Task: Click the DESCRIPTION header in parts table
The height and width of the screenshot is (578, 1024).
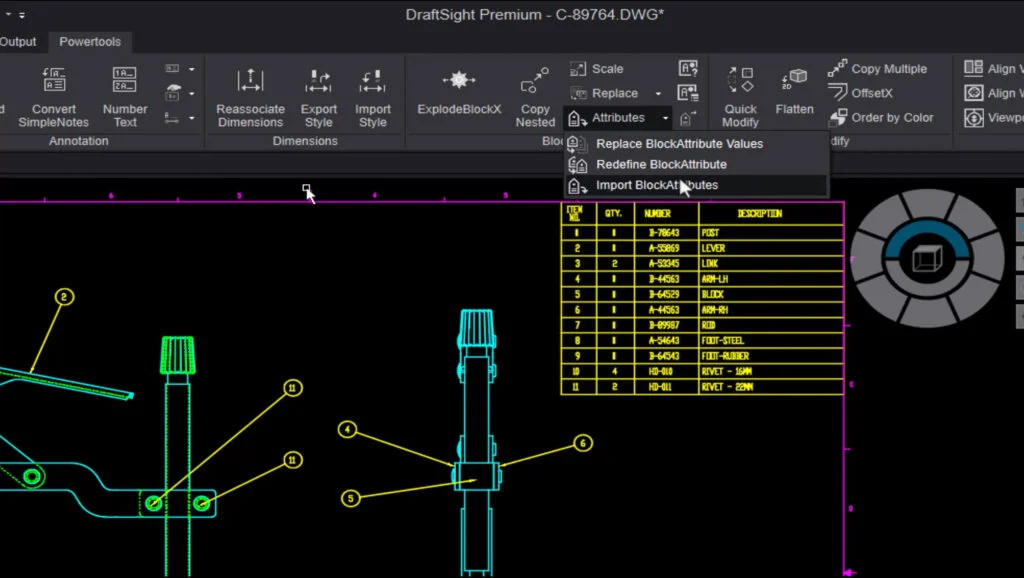Action: 760,214
